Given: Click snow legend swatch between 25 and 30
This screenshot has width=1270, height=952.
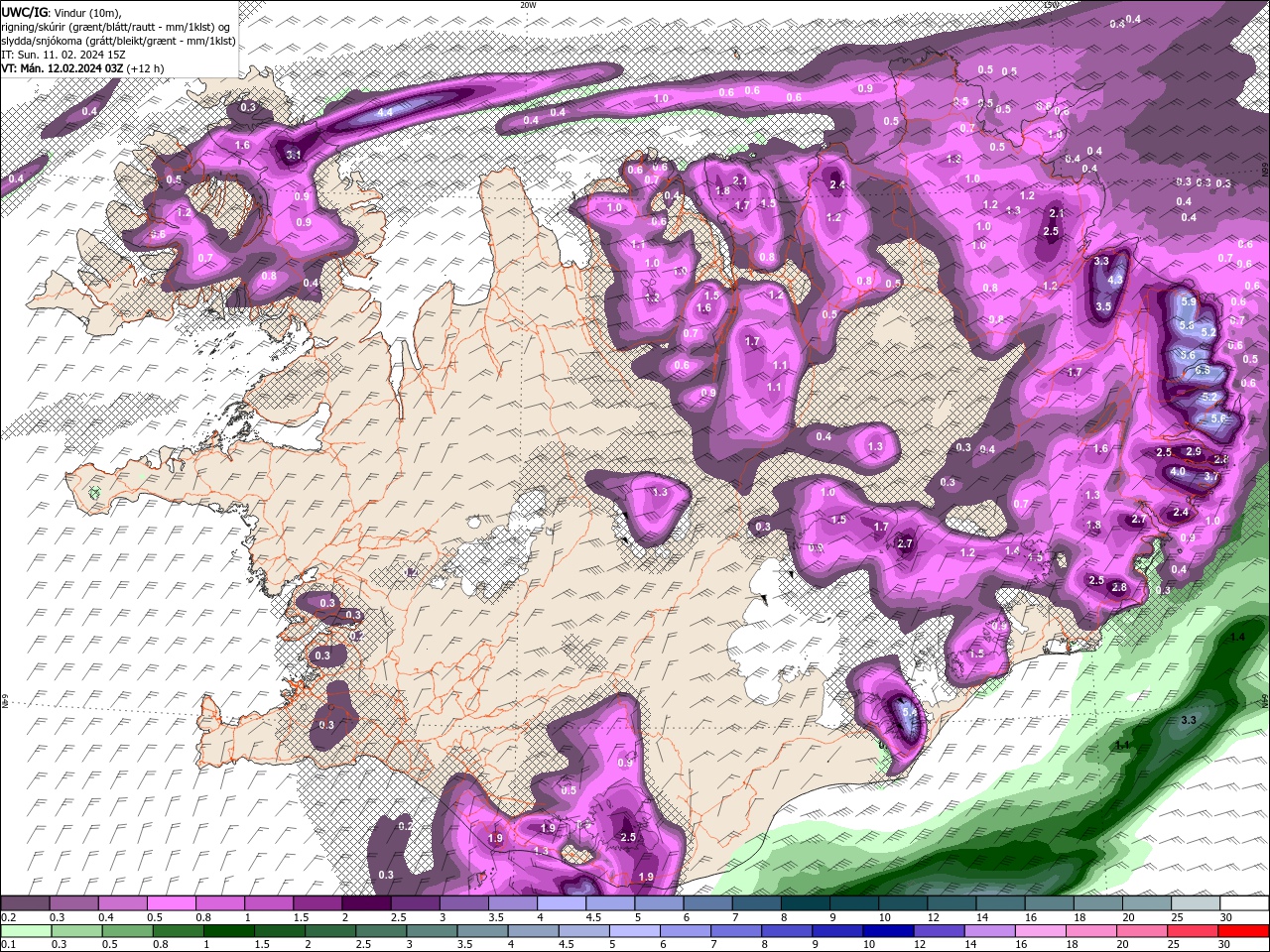Looking at the screenshot, I should point(1195,903).
